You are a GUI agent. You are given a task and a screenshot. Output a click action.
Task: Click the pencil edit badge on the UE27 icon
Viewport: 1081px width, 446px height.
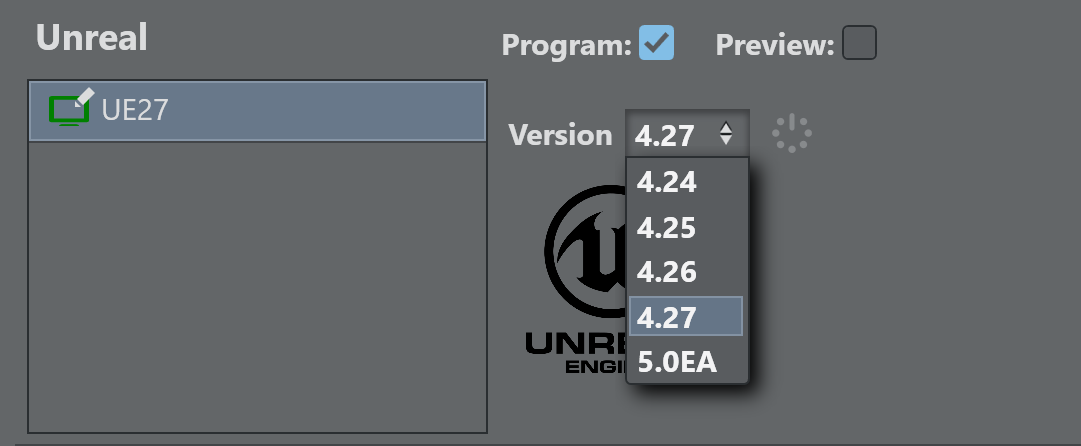point(86,96)
